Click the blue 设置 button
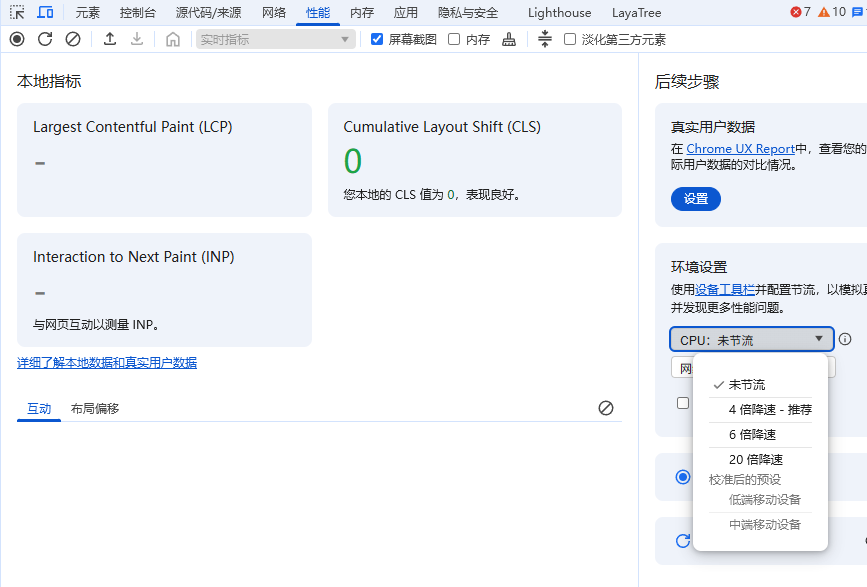The image size is (867, 587). point(695,199)
